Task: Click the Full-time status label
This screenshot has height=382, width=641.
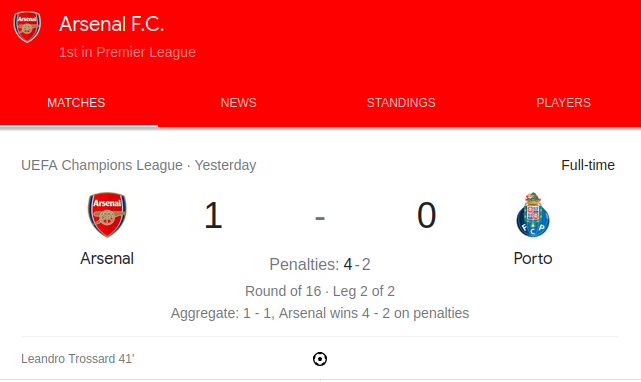Action: 588,165
